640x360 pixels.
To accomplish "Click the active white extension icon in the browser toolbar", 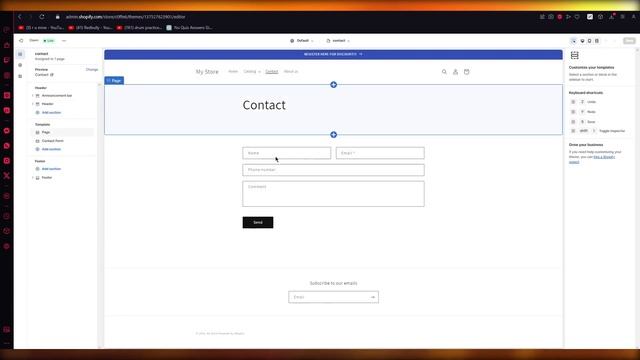I will (590, 17).
